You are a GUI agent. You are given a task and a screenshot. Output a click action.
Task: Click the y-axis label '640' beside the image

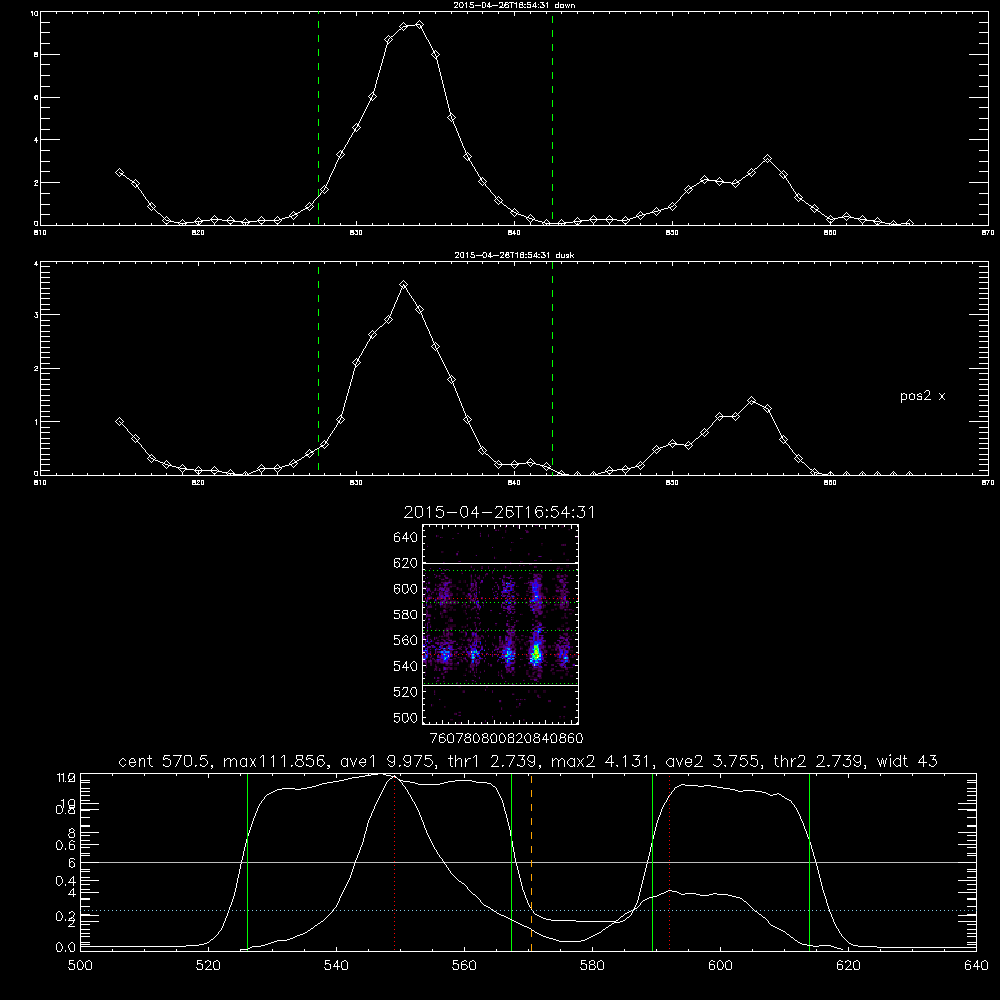406,538
